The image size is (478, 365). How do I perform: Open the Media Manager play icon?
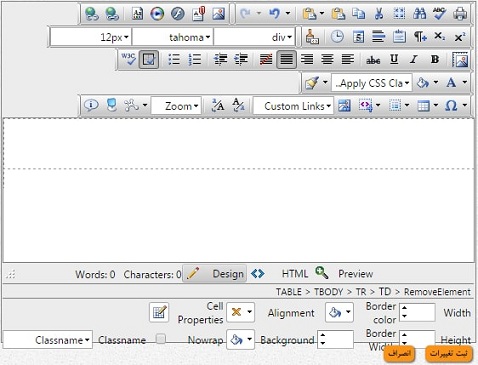click(x=157, y=14)
